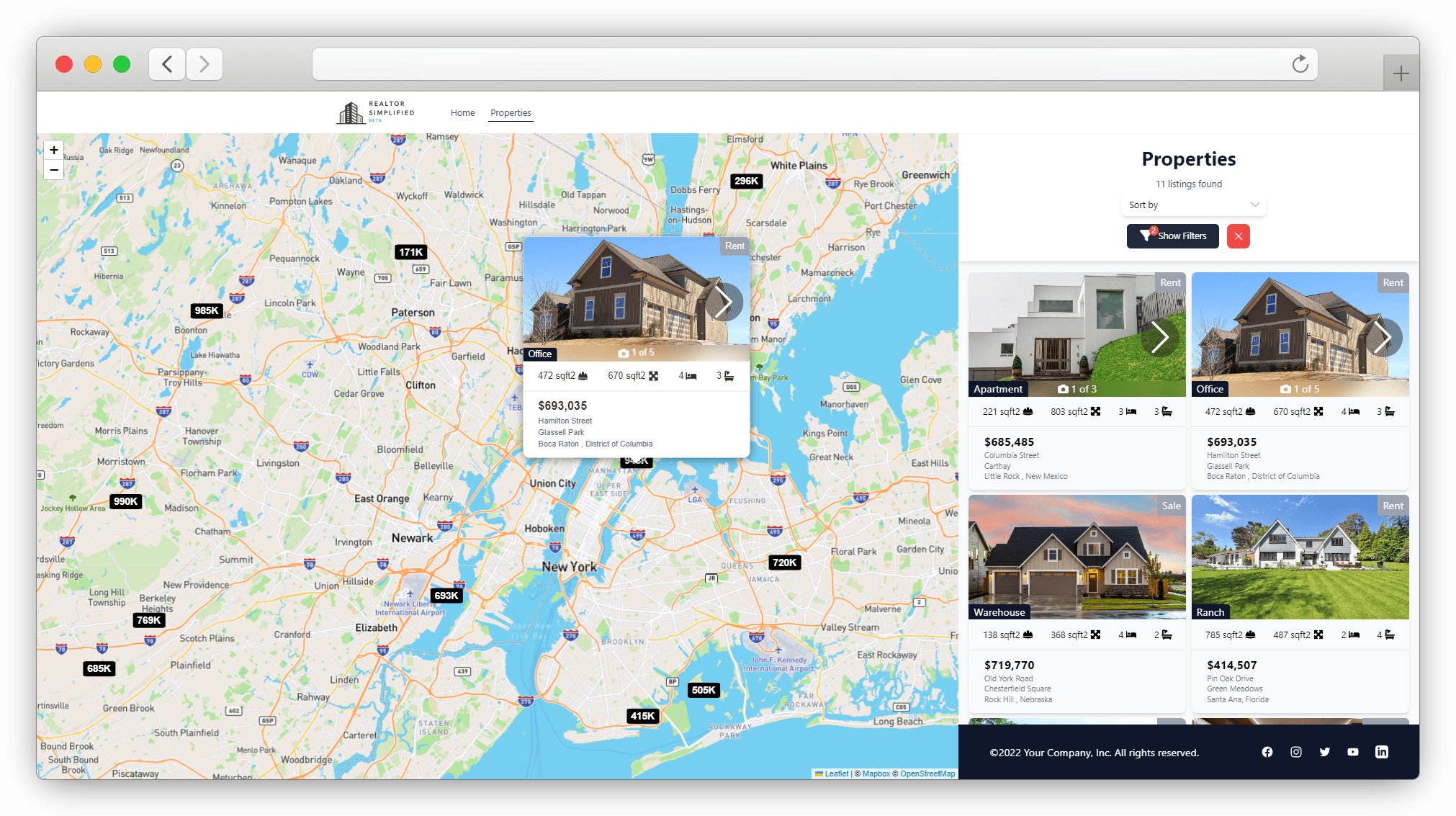Click the Rent tag on map popup

click(734, 246)
